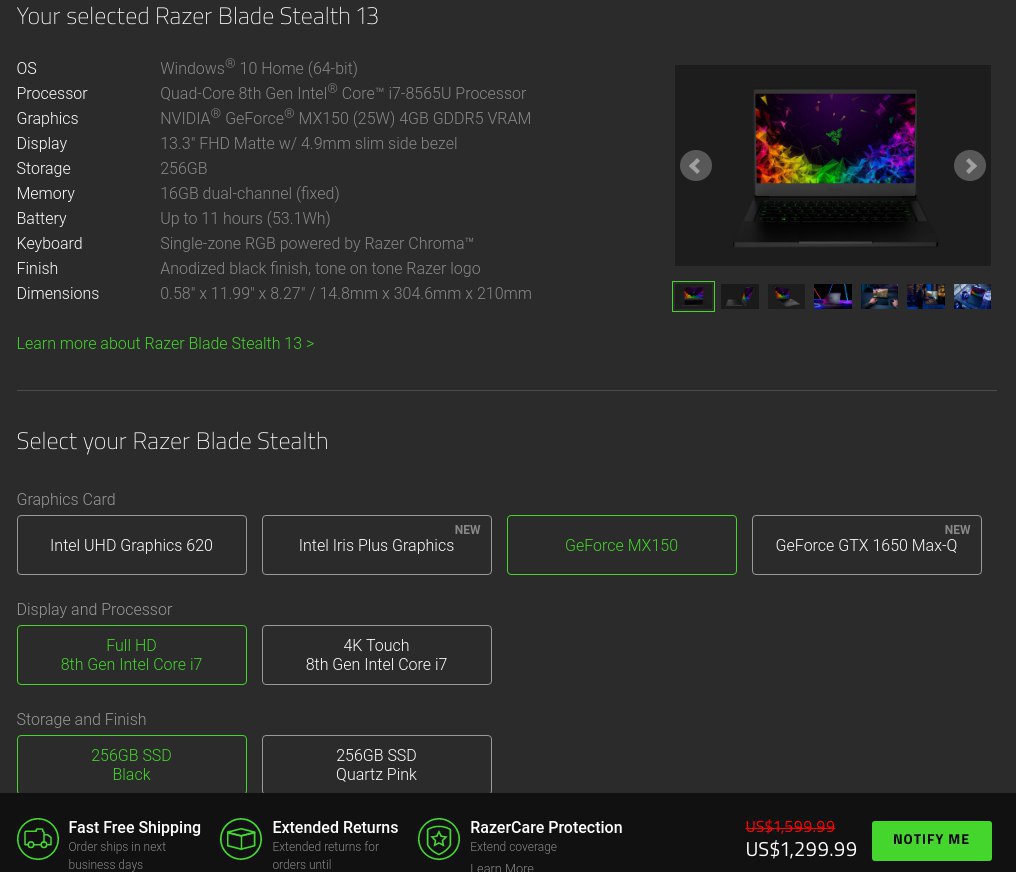Click the dimensions spec value

pos(345,293)
